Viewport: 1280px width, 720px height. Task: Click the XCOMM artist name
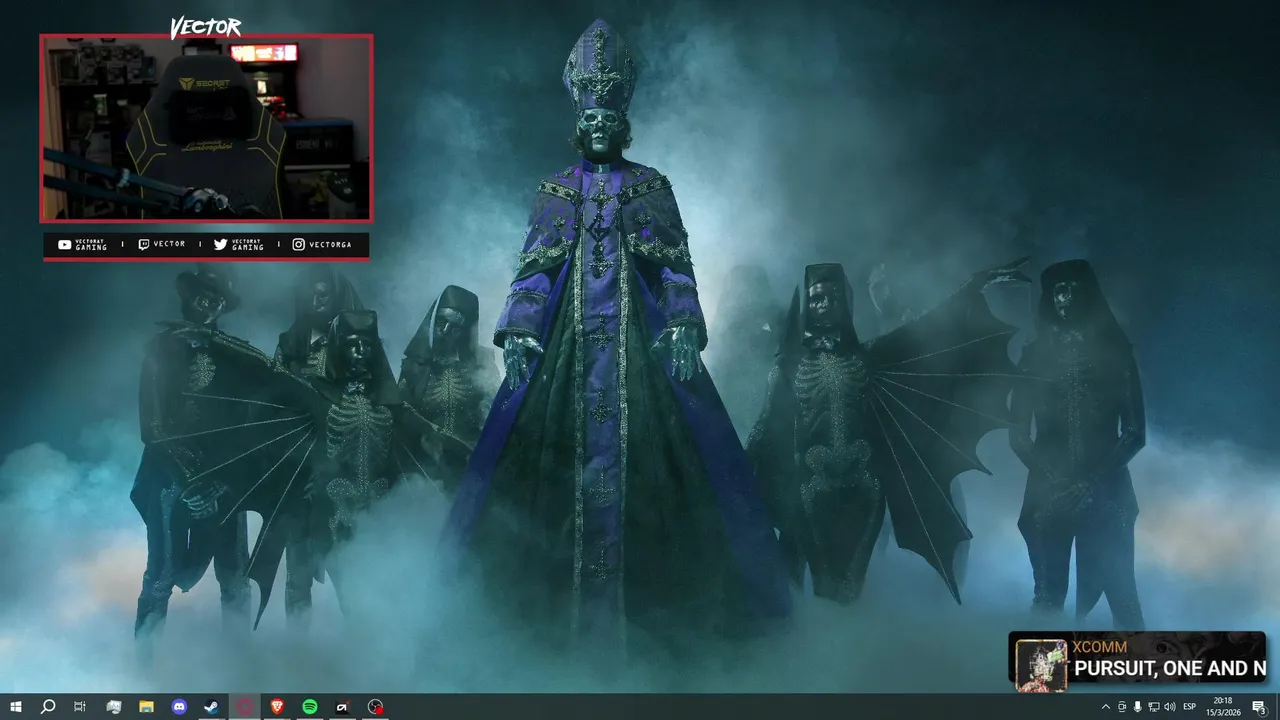1100,647
